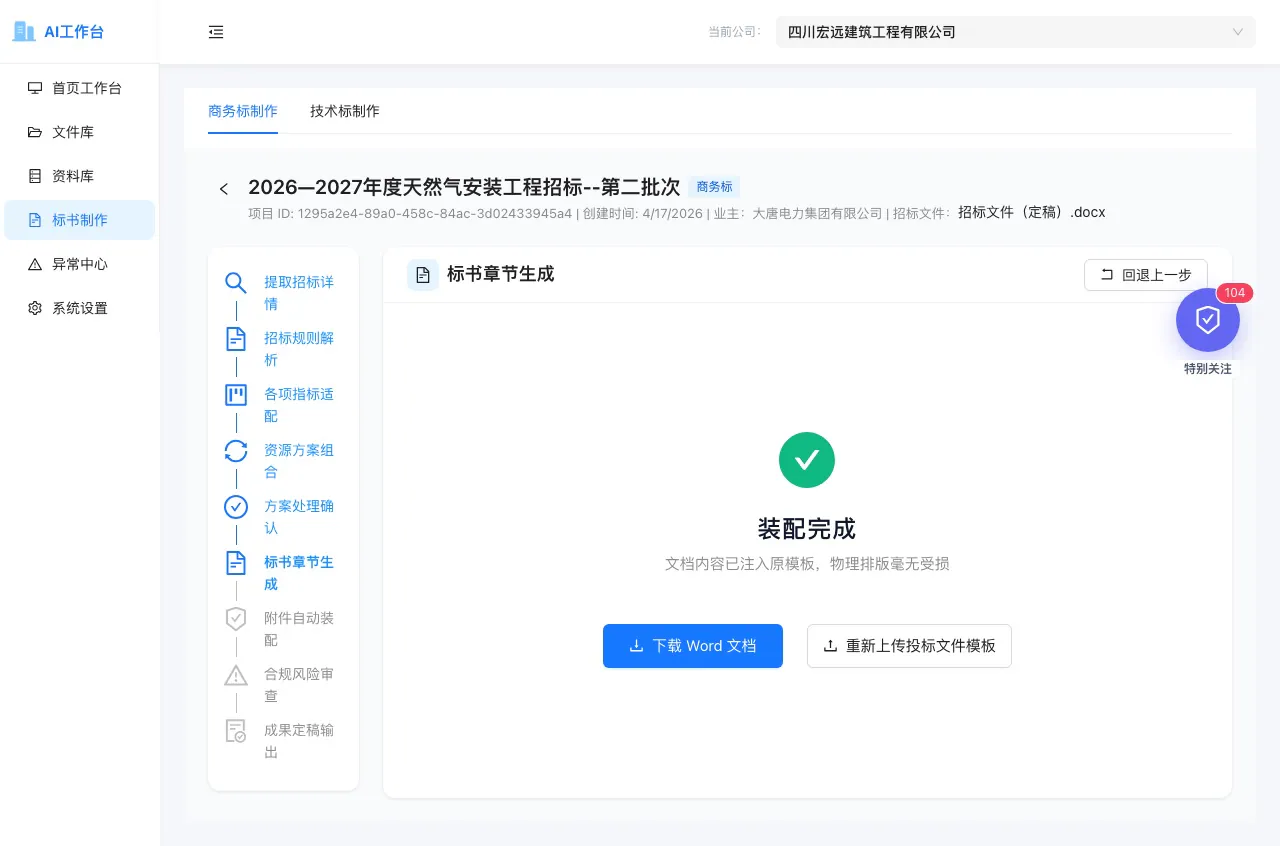Switch to the 商务标制作 tab

point(243,111)
